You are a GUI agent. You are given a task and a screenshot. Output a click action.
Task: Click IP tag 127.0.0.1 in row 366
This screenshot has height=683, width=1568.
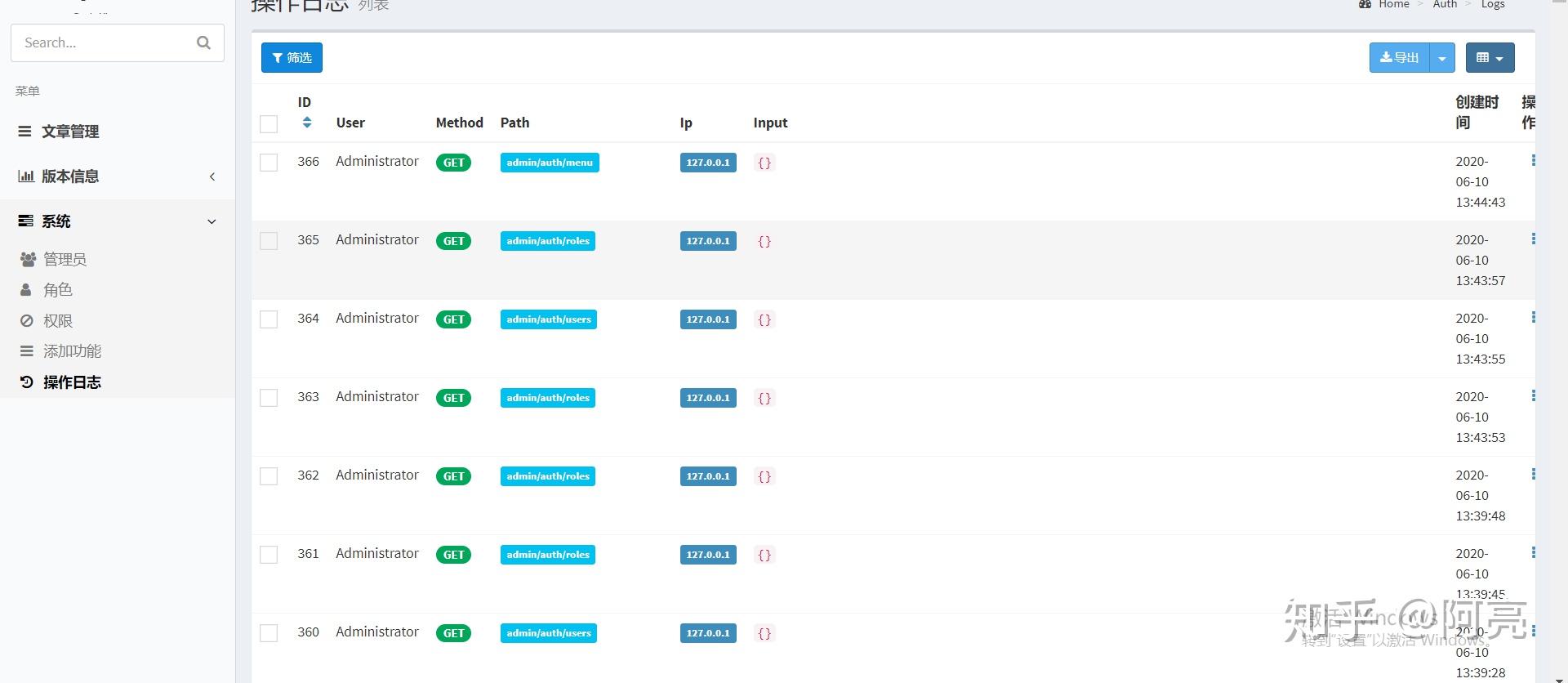click(708, 163)
